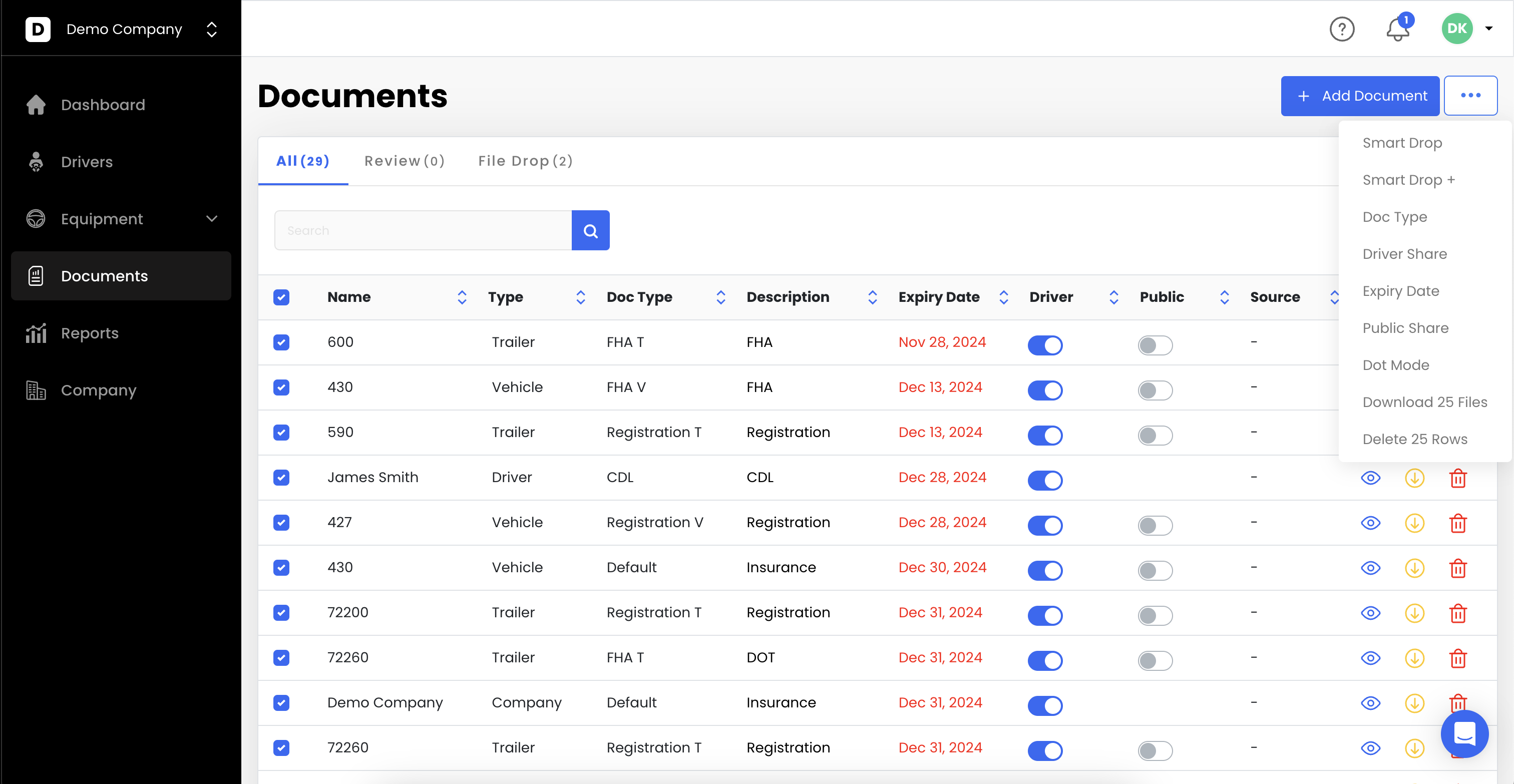Go to Reports in sidebar
The image size is (1514, 784).
click(x=89, y=333)
